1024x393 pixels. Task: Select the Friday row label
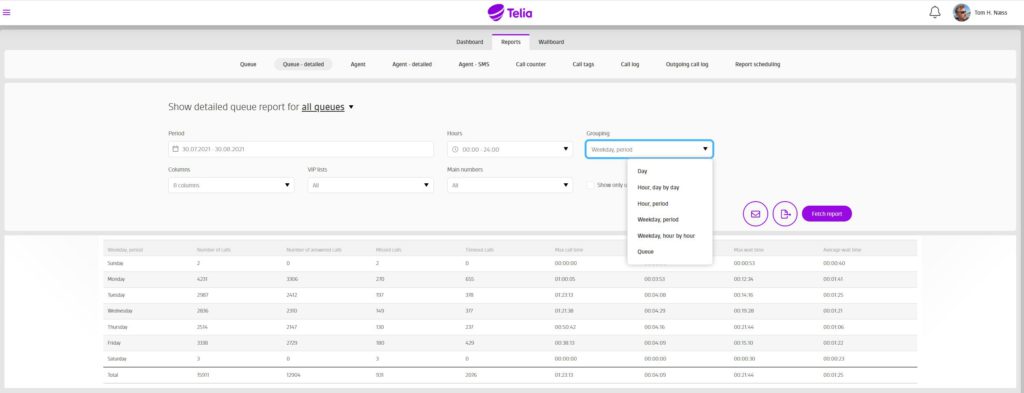114,343
